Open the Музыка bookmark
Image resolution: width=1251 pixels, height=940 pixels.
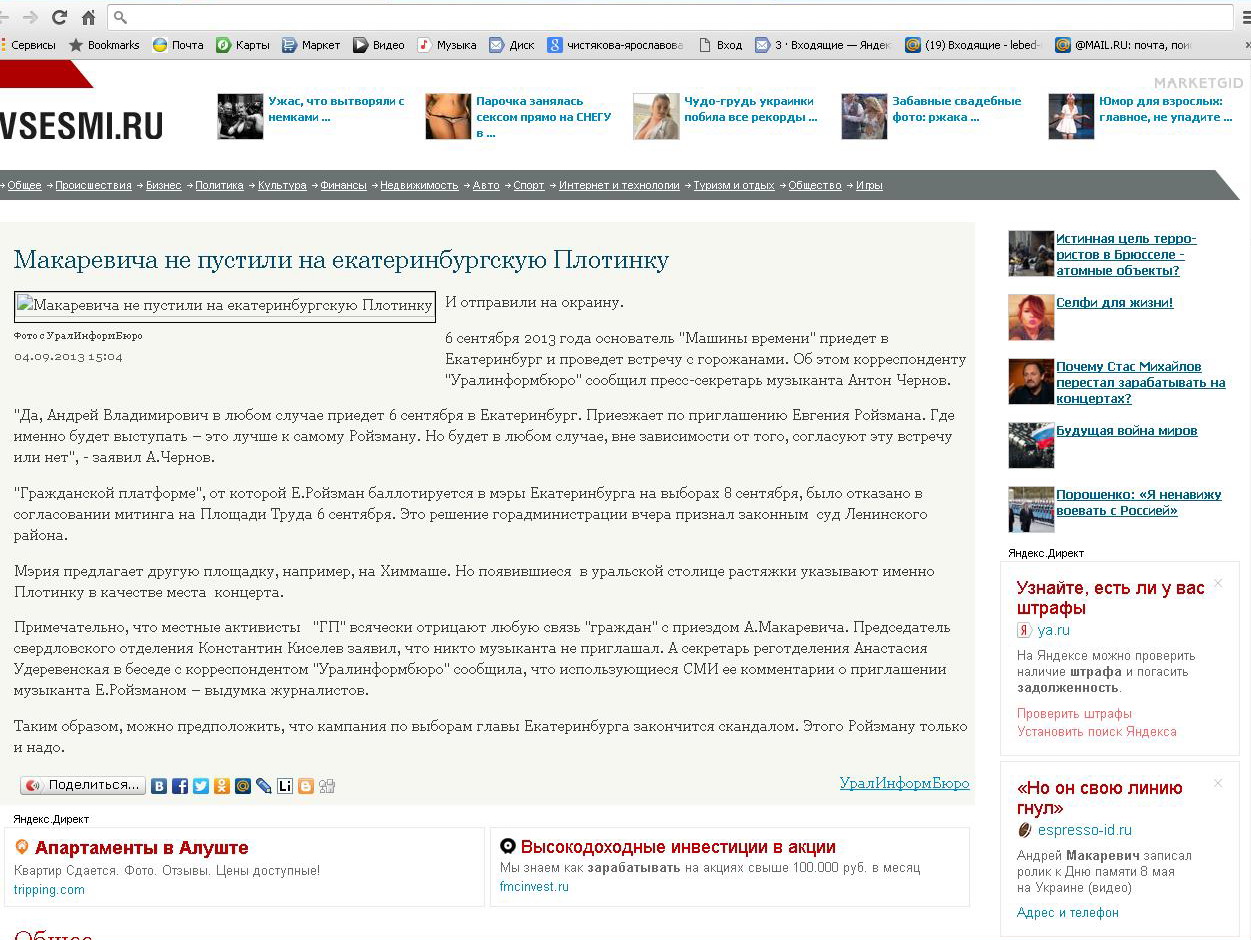click(447, 45)
